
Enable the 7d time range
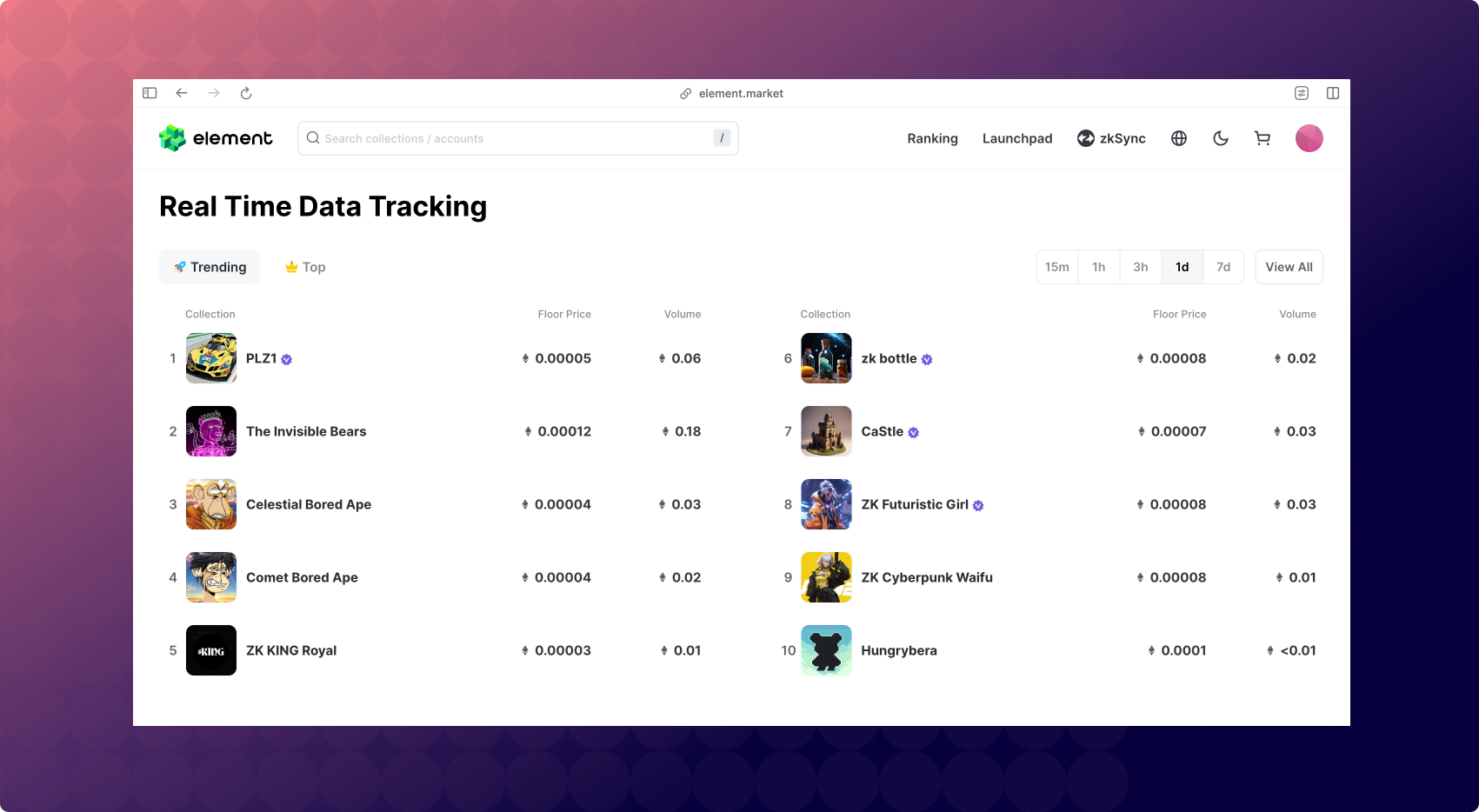tap(1223, 267)
